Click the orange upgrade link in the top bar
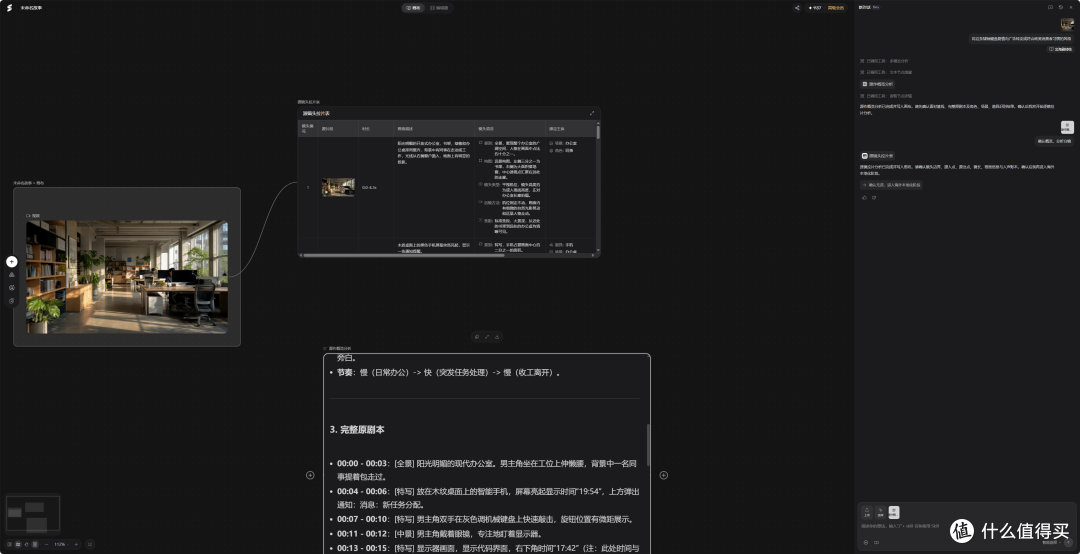 (835, 8)
